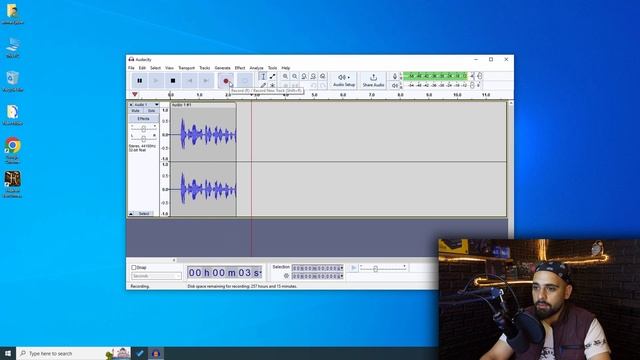This screenshot has height=360, width=640.
Task: Click the Fit Selection to Width icon
Action: tap(304, 76)
